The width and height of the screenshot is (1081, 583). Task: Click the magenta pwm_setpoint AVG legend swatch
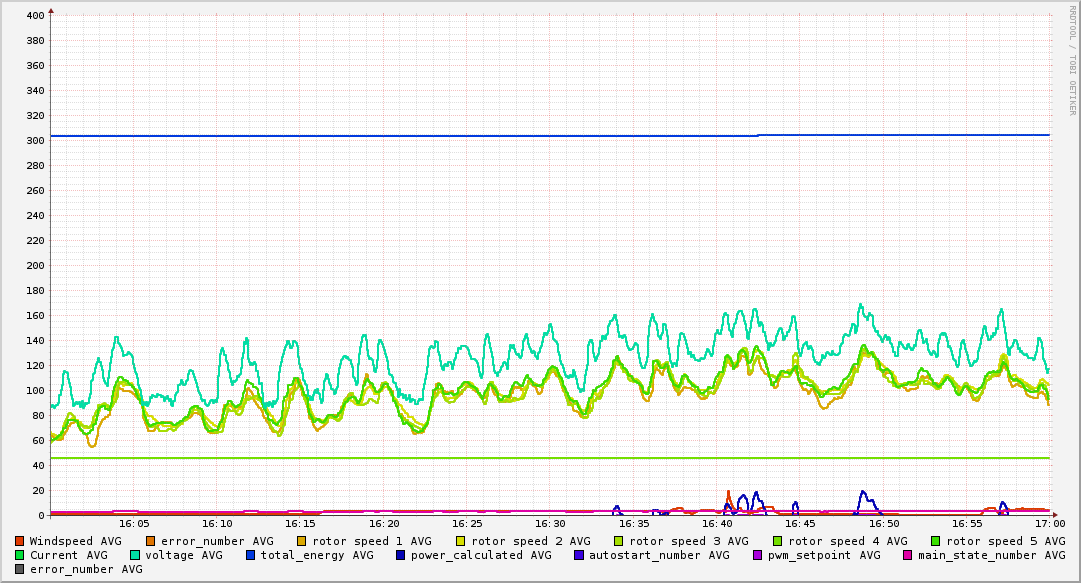[757, 555]
